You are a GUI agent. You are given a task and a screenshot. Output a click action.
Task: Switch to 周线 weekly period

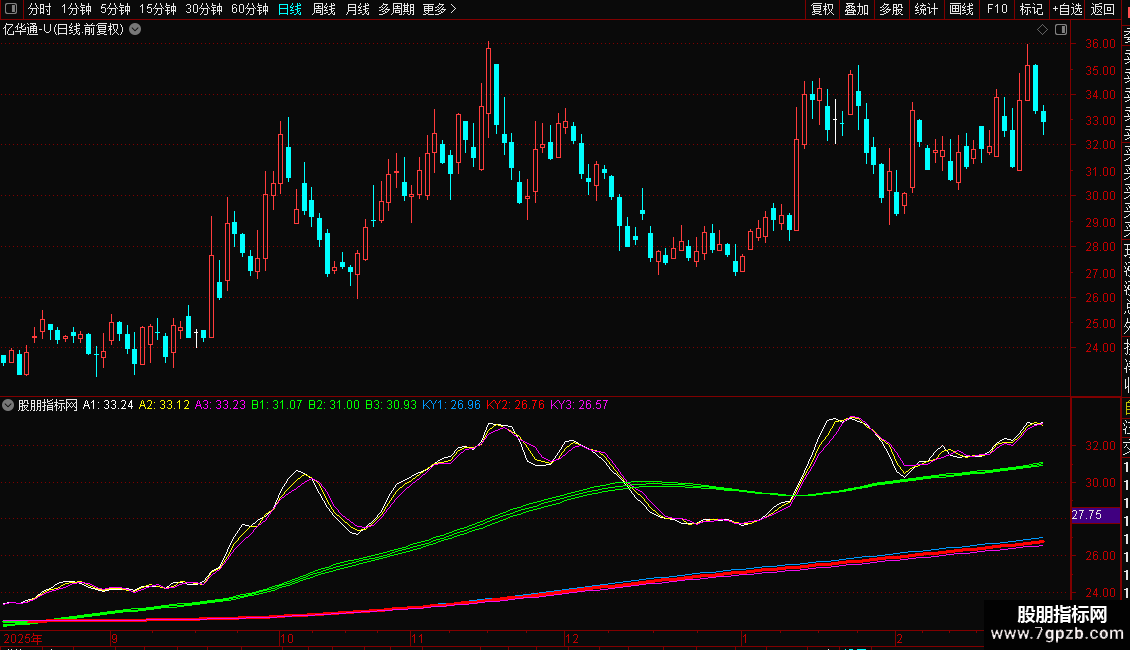[x=324, y=9]
